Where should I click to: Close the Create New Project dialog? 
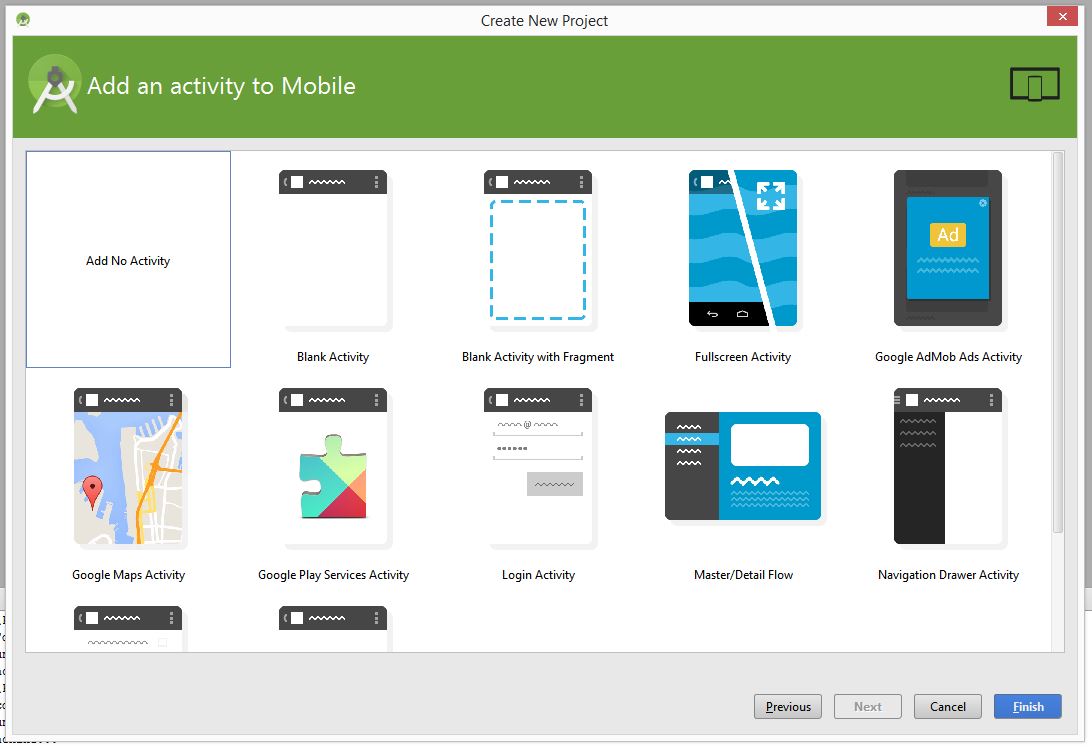pos(1061,15)
